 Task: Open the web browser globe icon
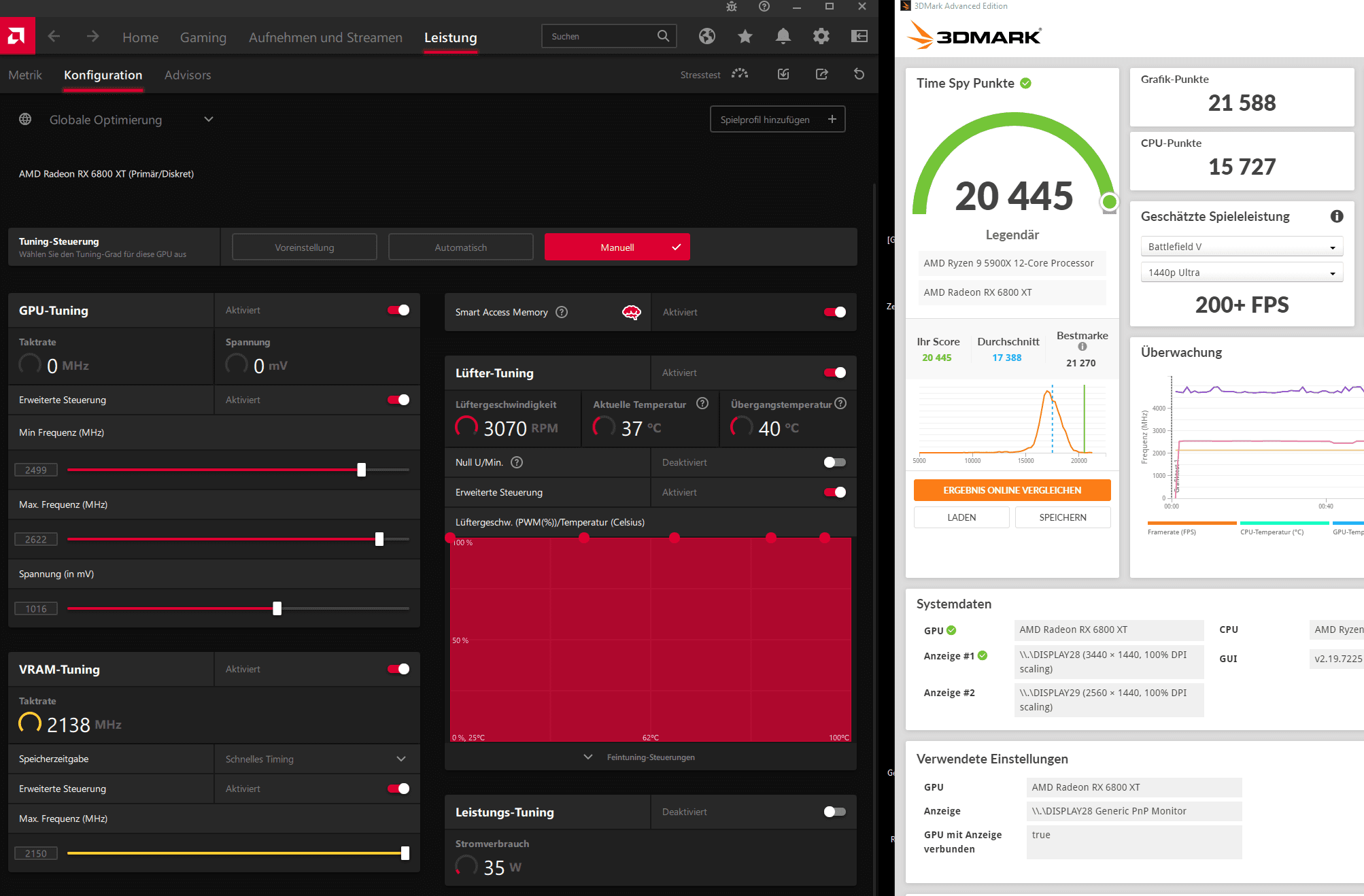click(707, 36)
